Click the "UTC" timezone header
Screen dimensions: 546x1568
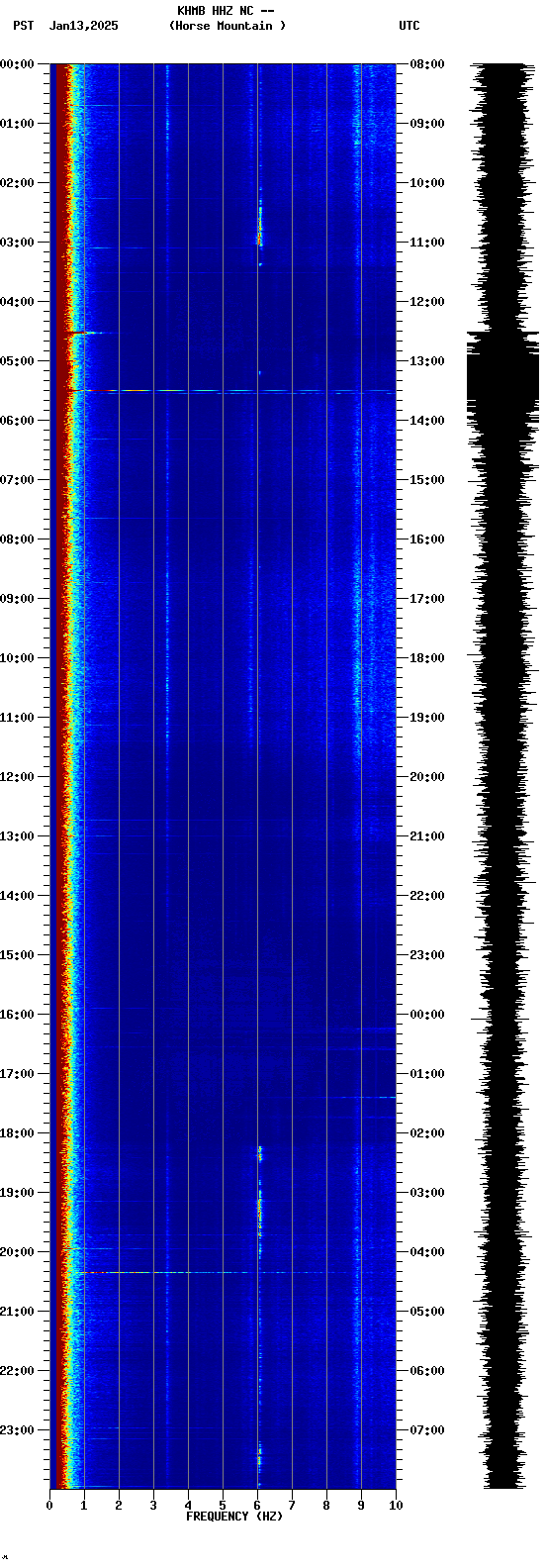tap(409, 26)
